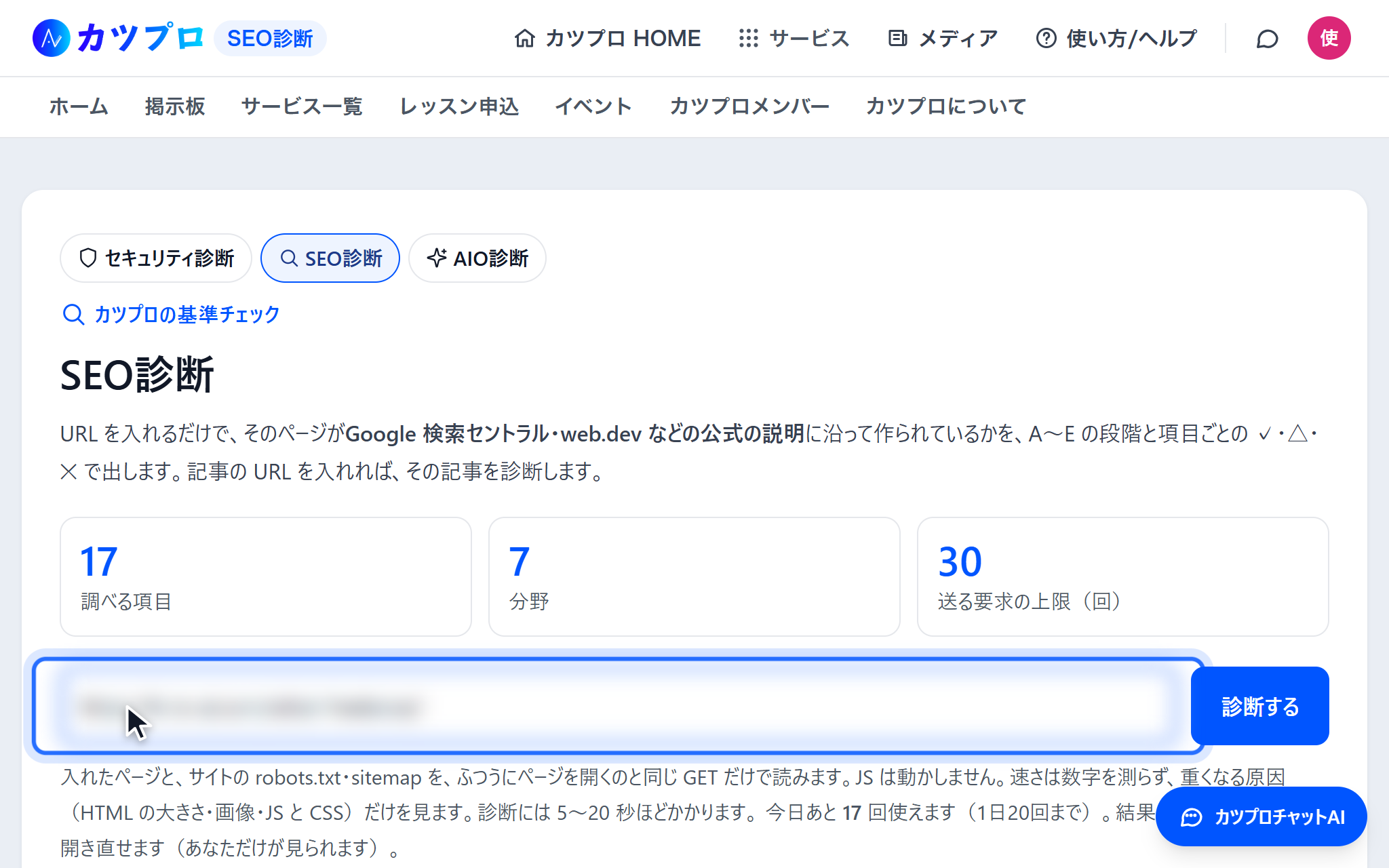
Task: Select the SEO診断 tab pill
Action: click(330, 258)
